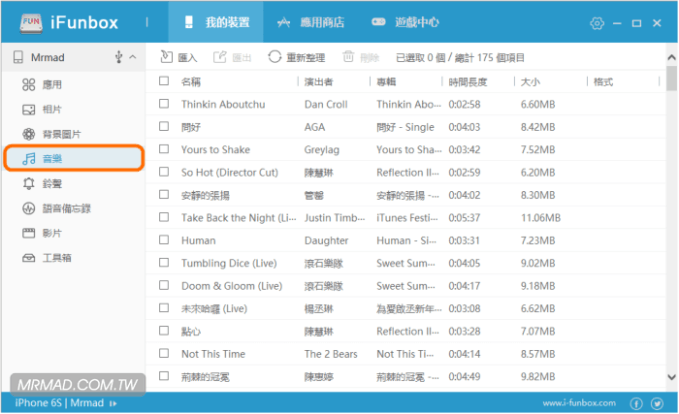Screen dimensions: 679x414
Task: Click the wallpaper flower icon in sidebar
Action: 29,134
